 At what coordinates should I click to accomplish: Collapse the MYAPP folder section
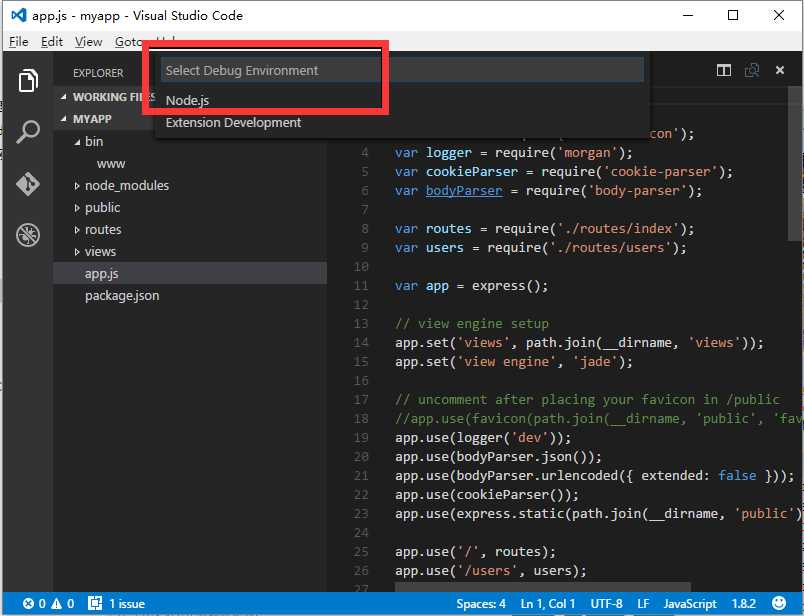coord(63,119)
